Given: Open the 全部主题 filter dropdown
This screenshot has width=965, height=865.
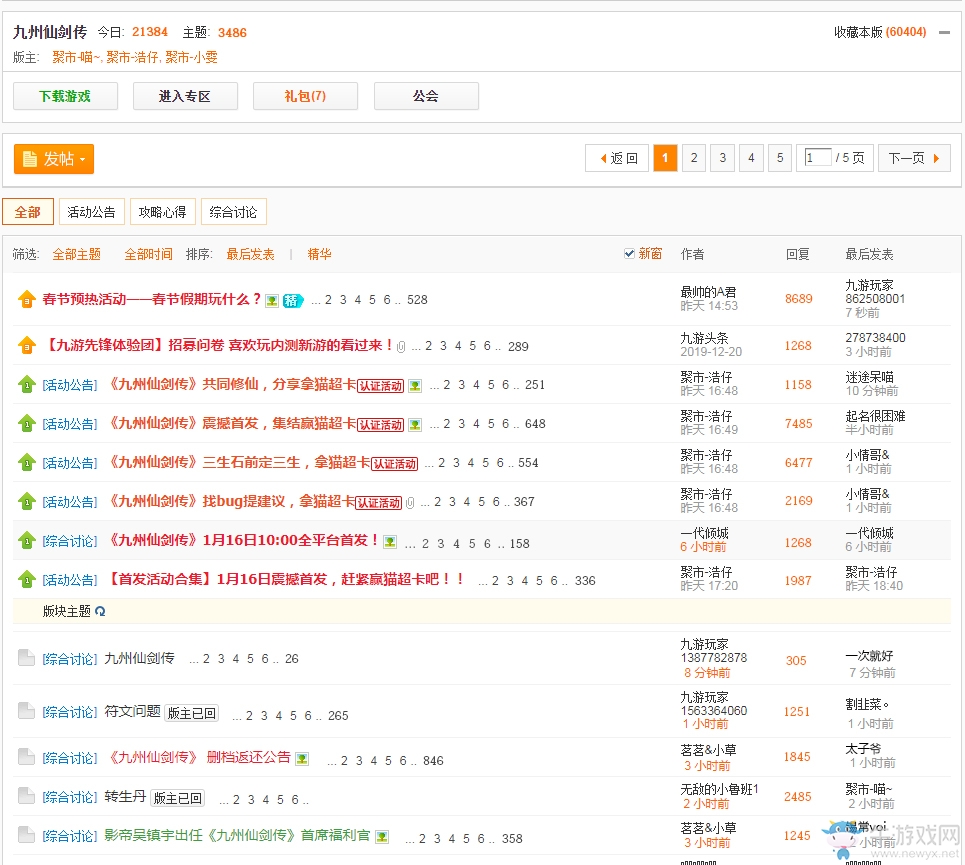Looking at the screenshot, I should click(x=76, y=254).
